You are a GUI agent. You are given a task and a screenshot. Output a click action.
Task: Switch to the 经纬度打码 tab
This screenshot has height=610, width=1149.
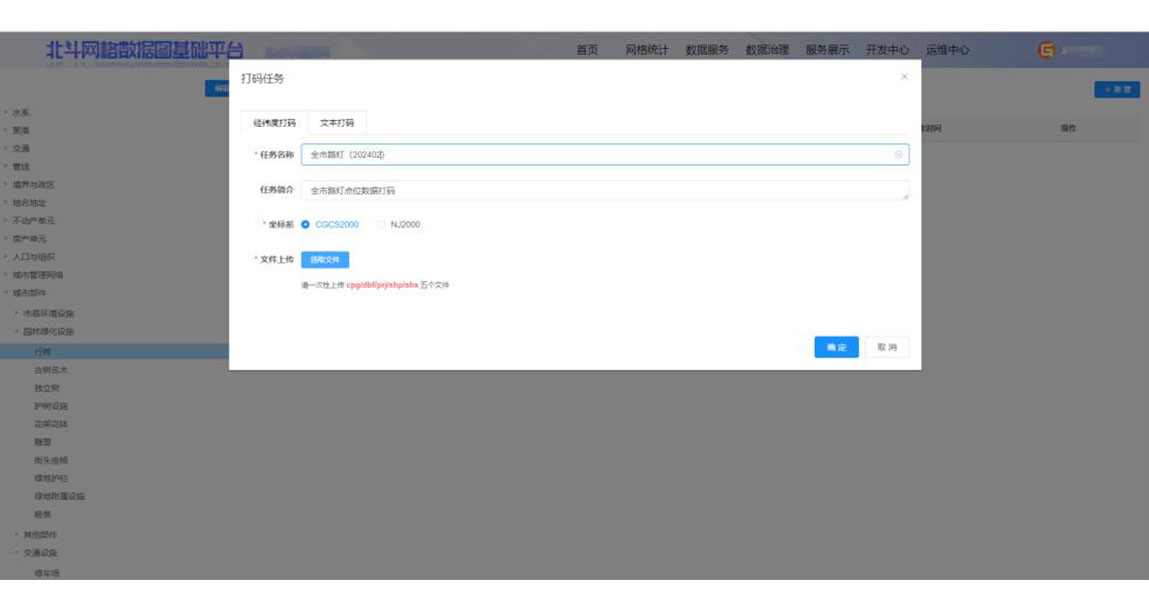coord(274,123)
